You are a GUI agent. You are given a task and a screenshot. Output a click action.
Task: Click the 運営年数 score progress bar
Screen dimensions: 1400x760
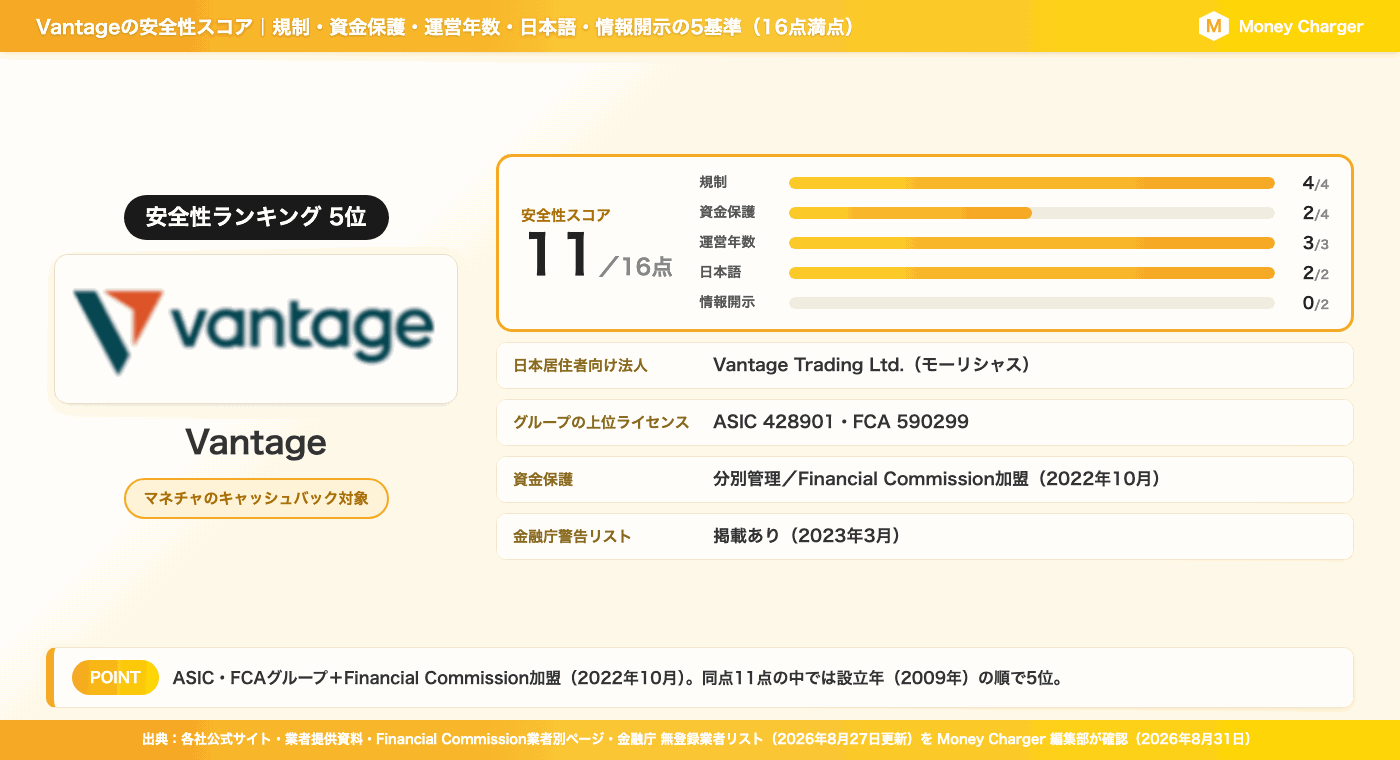1031,243
